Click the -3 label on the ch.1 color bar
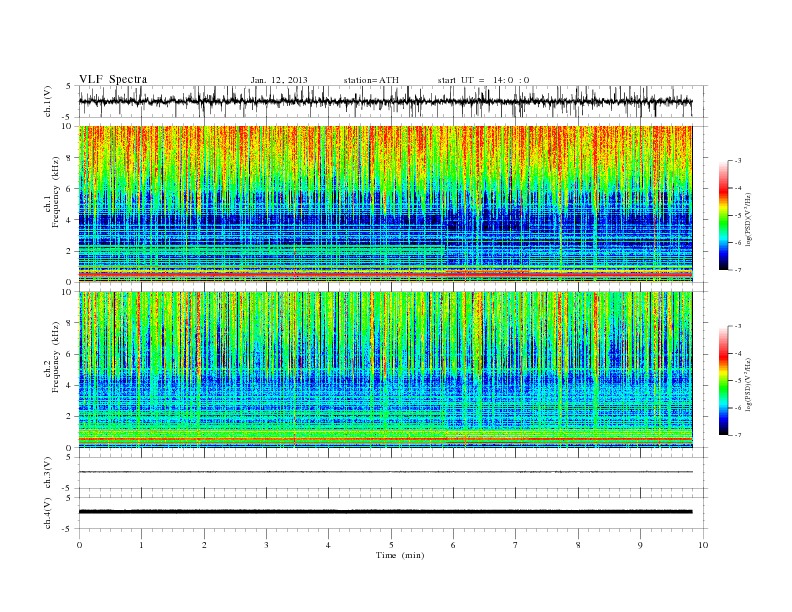Image resolution: width=792 pixels, height=612 pixels. tap(737, 161)
